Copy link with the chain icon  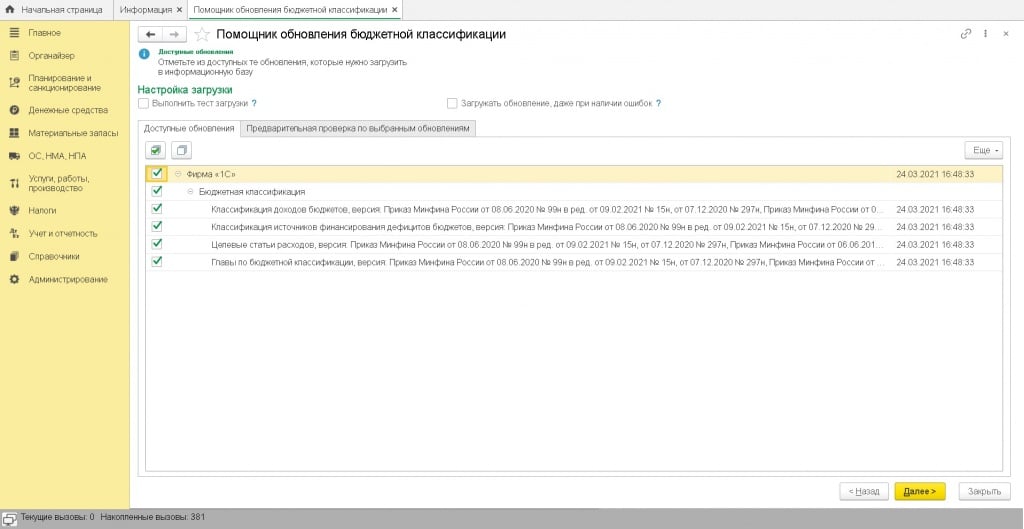[x=965, y=34]
